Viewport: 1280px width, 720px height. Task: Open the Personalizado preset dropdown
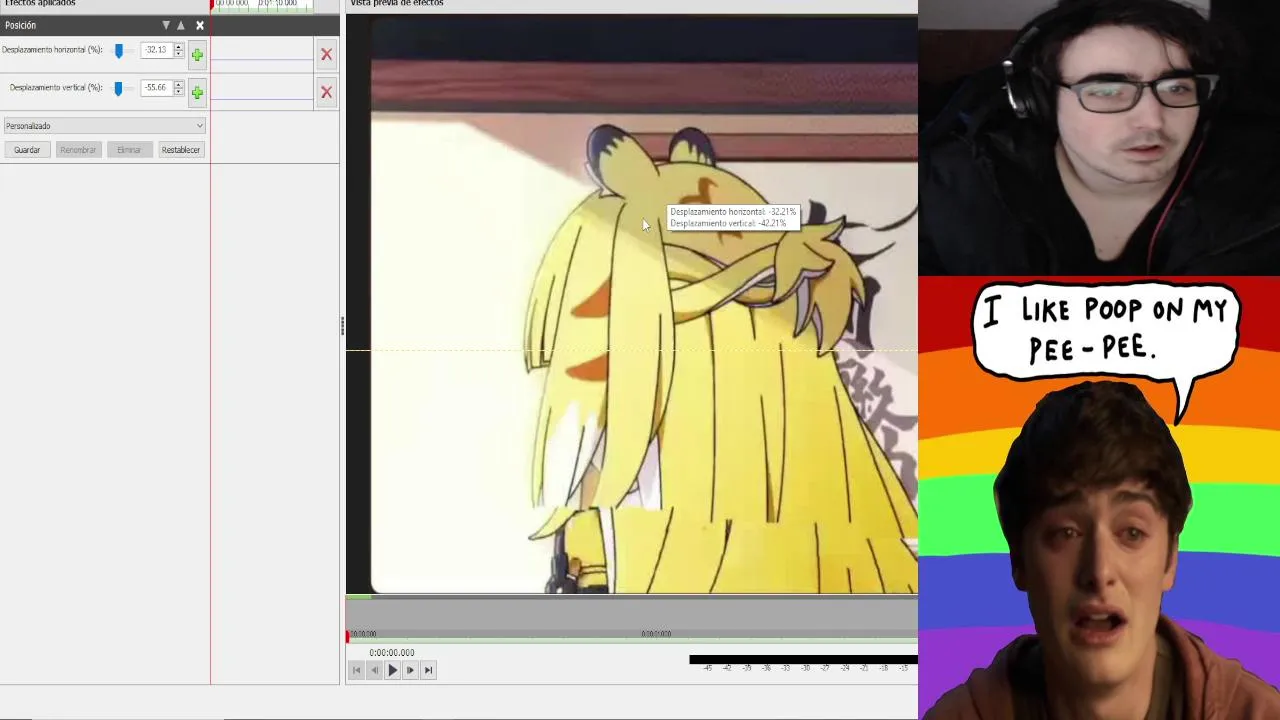click(x=104, y=126)
